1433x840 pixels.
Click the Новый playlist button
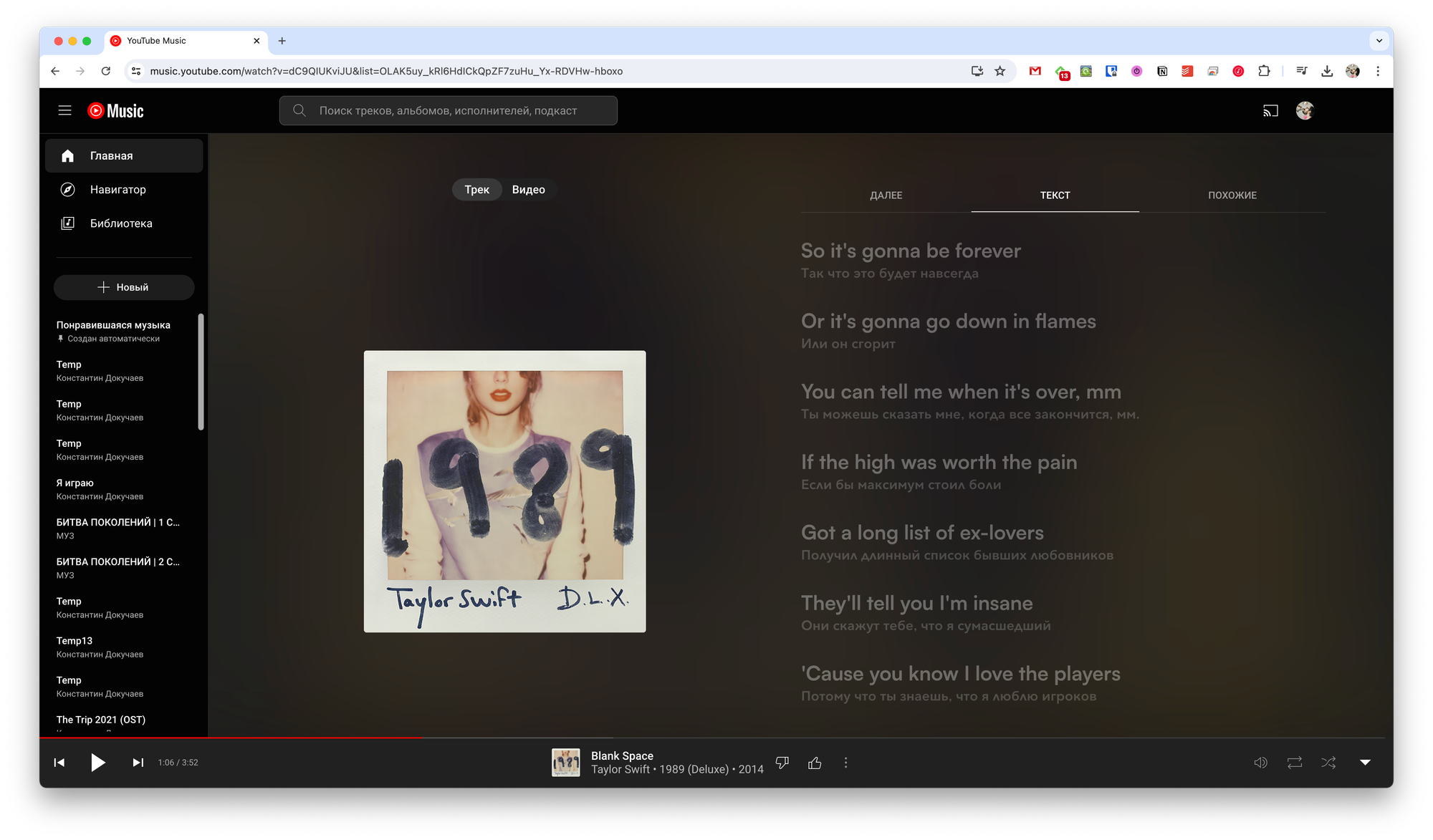123,287
